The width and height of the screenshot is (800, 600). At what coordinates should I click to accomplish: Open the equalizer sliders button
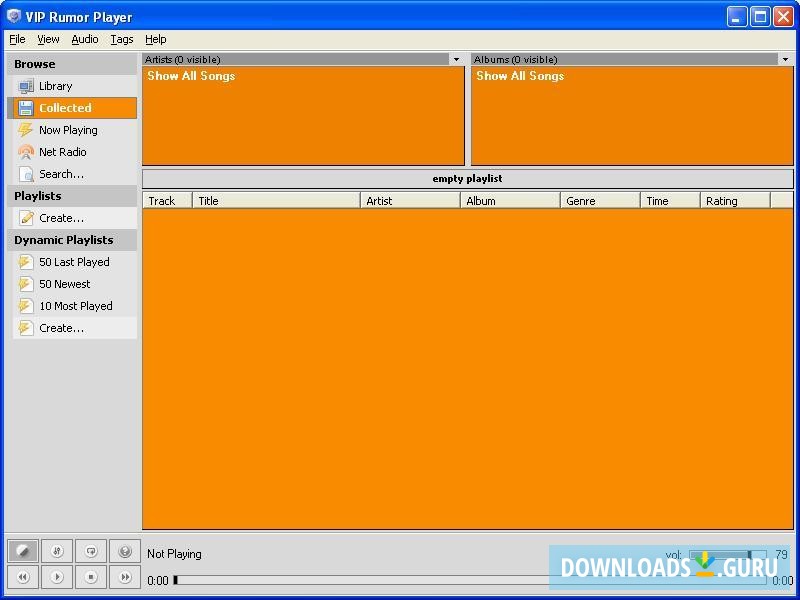pyautogui.click(x=57, y=551)
